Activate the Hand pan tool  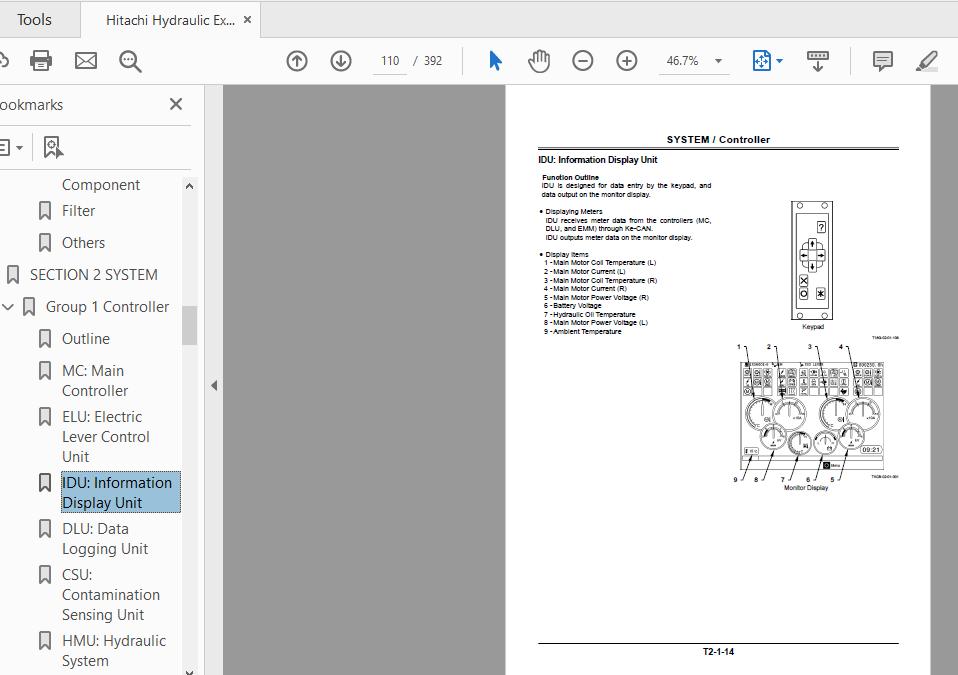pyautogui.click(x=538, y=60)
